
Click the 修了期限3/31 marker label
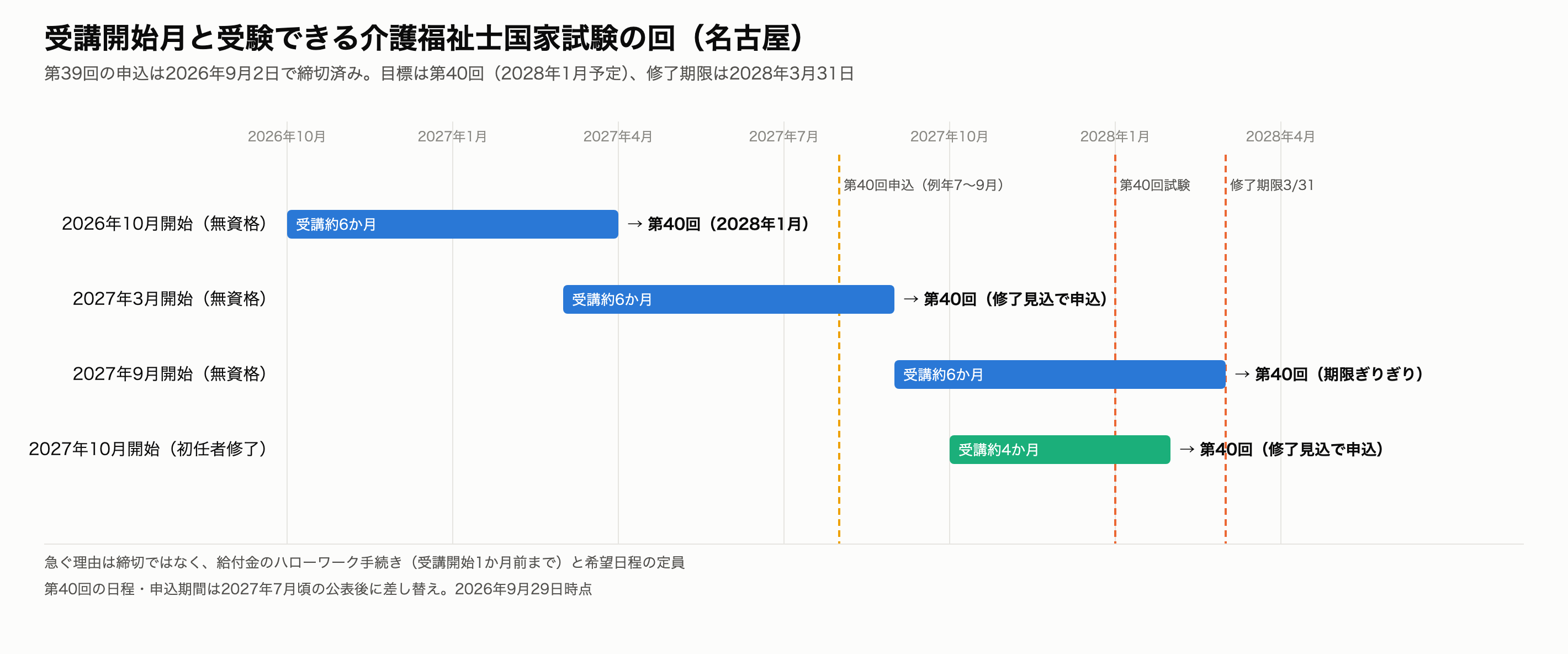pyautogui.click(x=1272, y=185)
